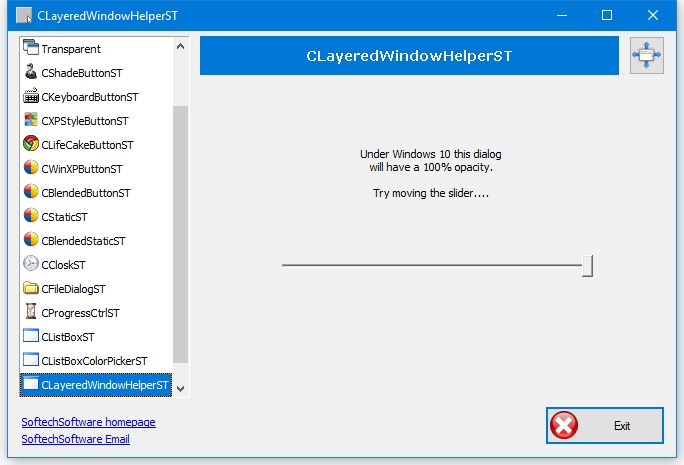Screen dimensions: 684x465
Task: Click the list scroll down arrow
Action: click(181, 389)
